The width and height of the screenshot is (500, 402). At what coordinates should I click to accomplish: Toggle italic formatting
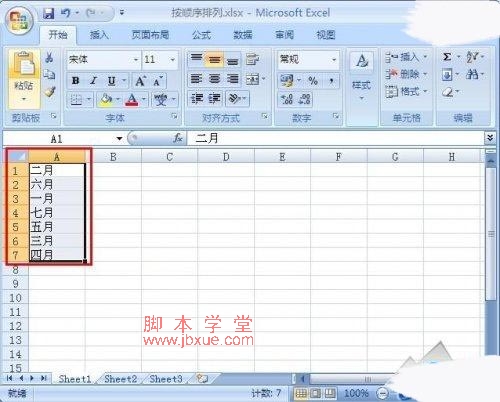(x=94, y=81)
